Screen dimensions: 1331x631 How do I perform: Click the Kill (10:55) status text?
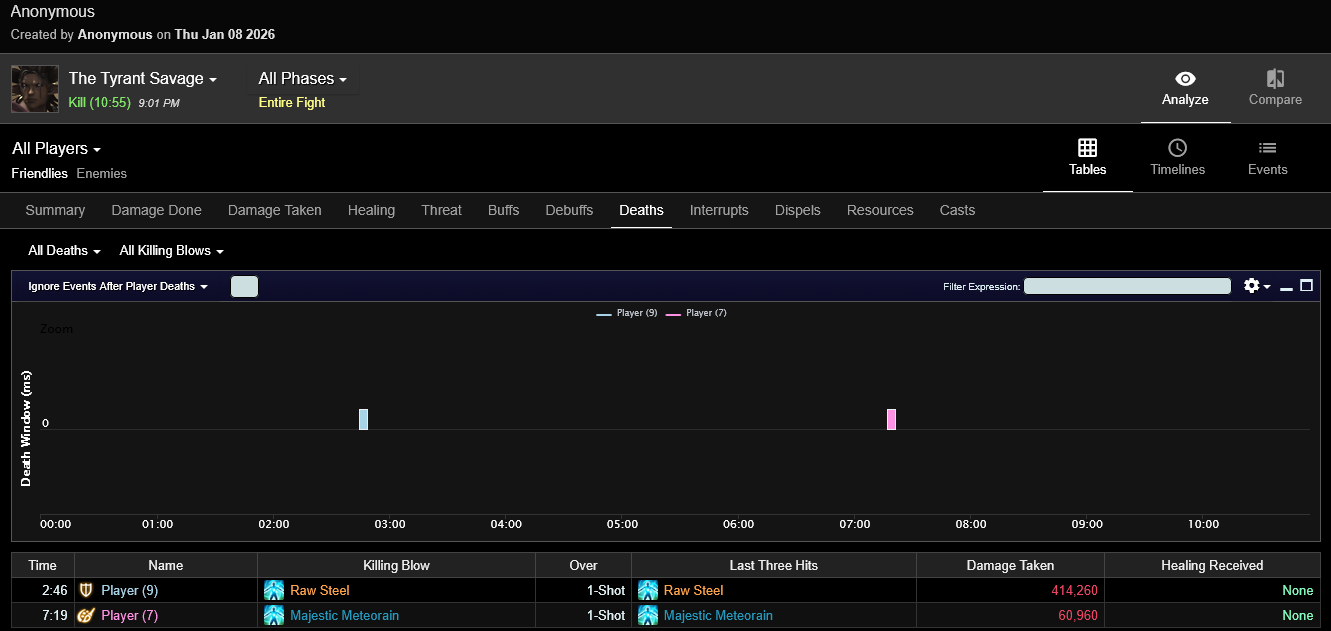pyautogui.click(x=100, y=102)
